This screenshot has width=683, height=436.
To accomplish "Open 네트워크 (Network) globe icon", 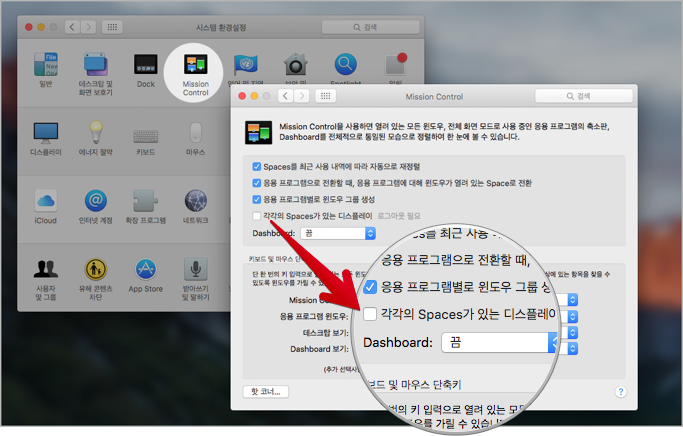I will 196,201.
